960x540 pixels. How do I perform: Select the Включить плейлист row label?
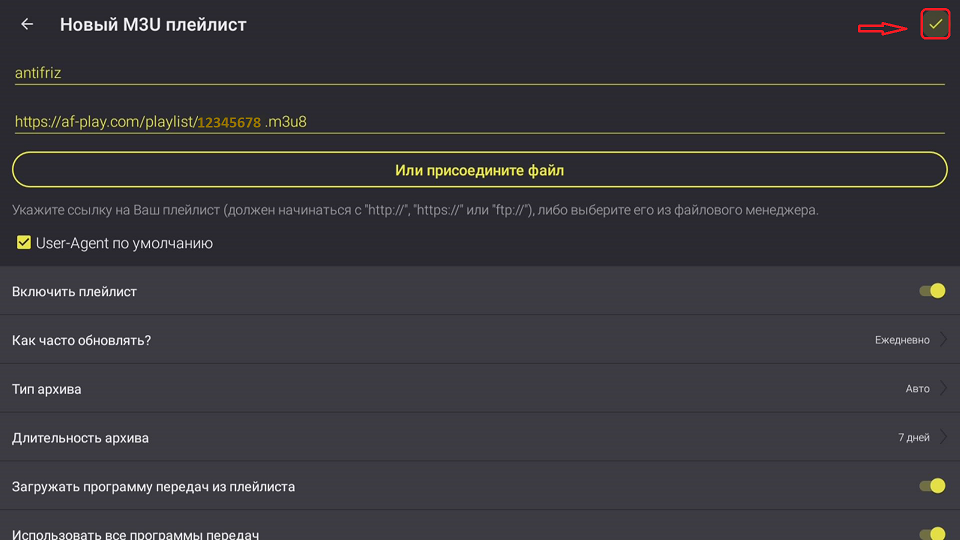pos(74,292)
